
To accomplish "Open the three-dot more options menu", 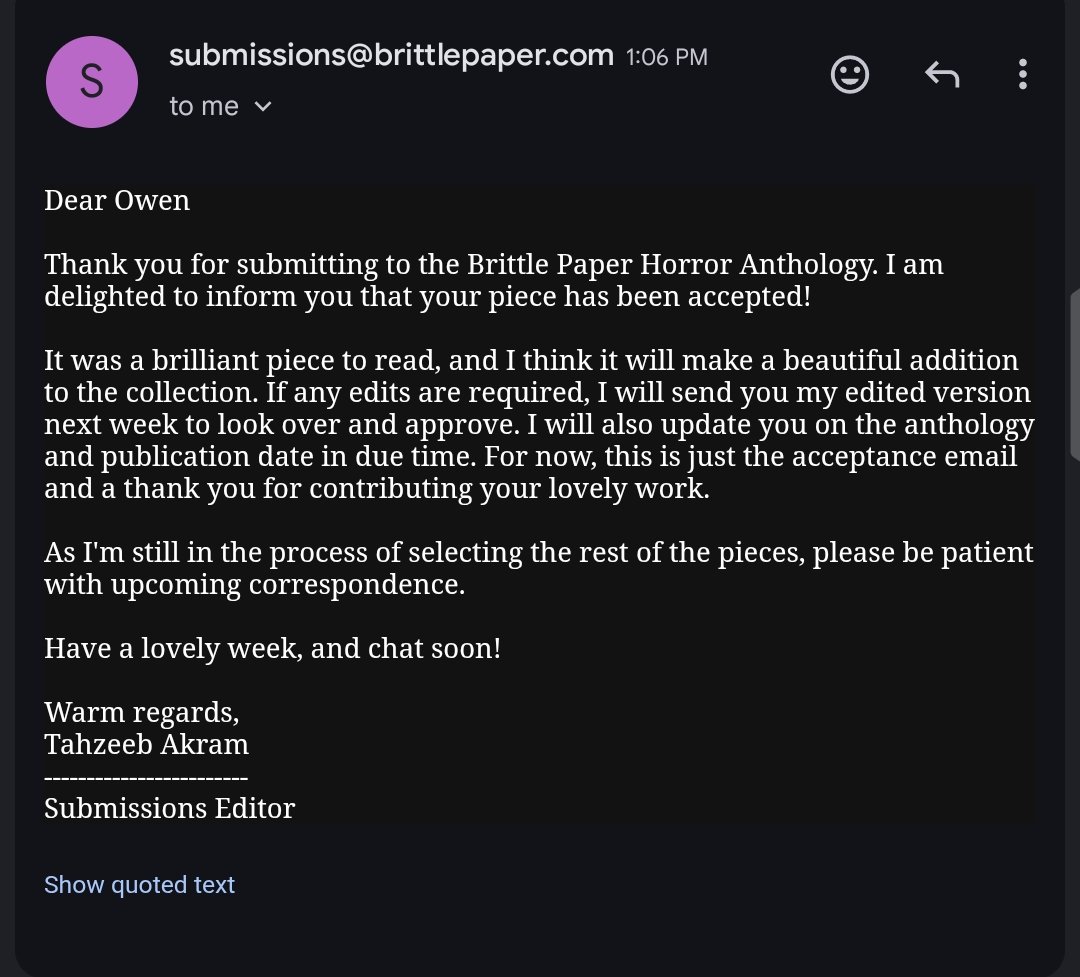I will click(1023, 74).
